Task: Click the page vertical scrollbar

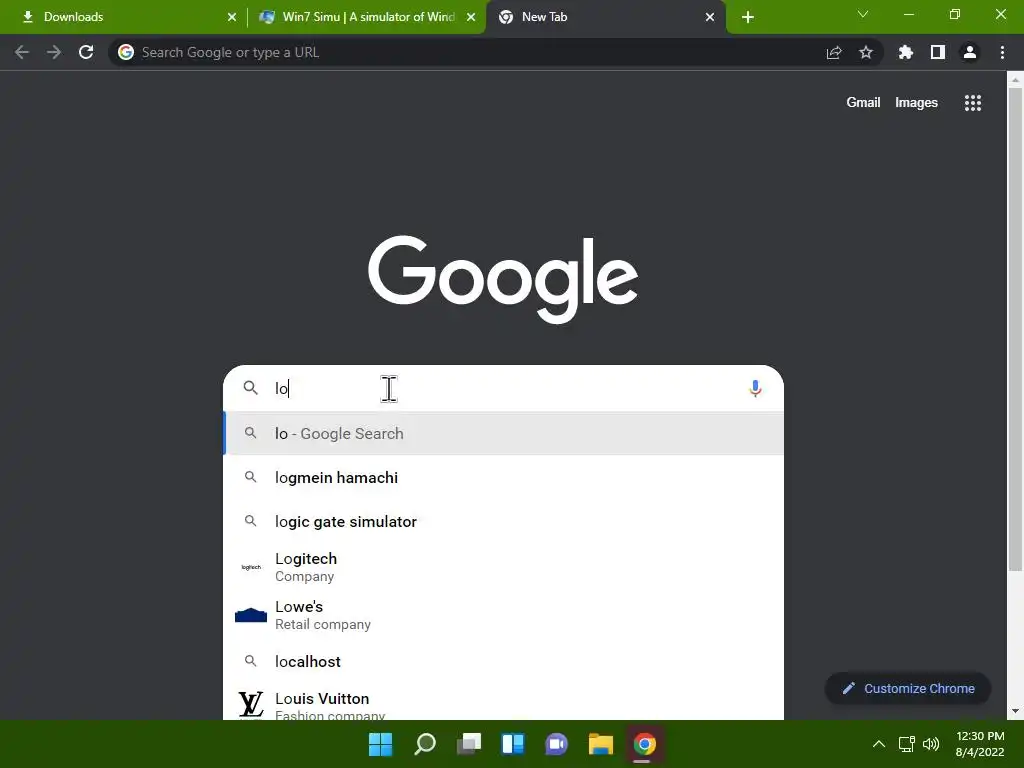Action: click(1015, 330)
